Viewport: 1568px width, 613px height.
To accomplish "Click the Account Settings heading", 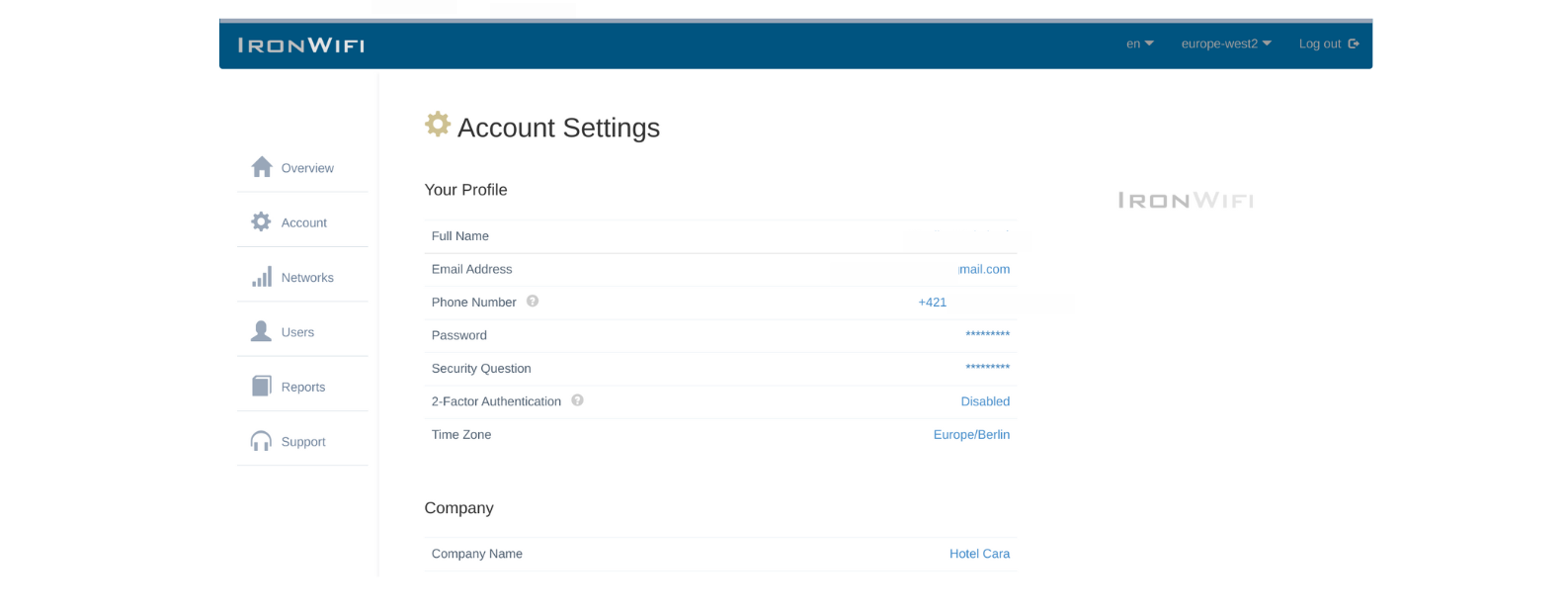I will pos(558,128).
